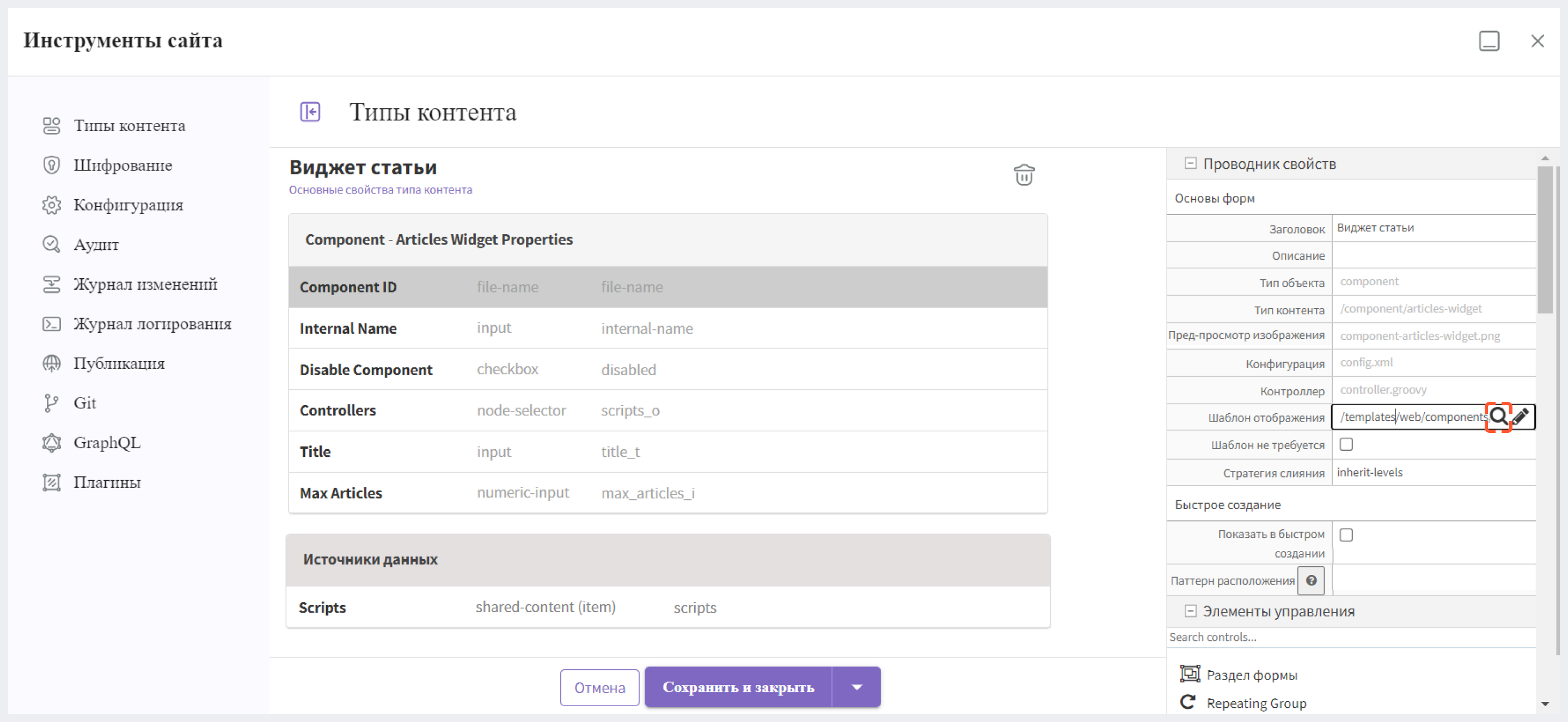This screenshot has height=722, width=1568.
Task: Click the properties panel scrollbar thumb
Action: coord(1544,239)
